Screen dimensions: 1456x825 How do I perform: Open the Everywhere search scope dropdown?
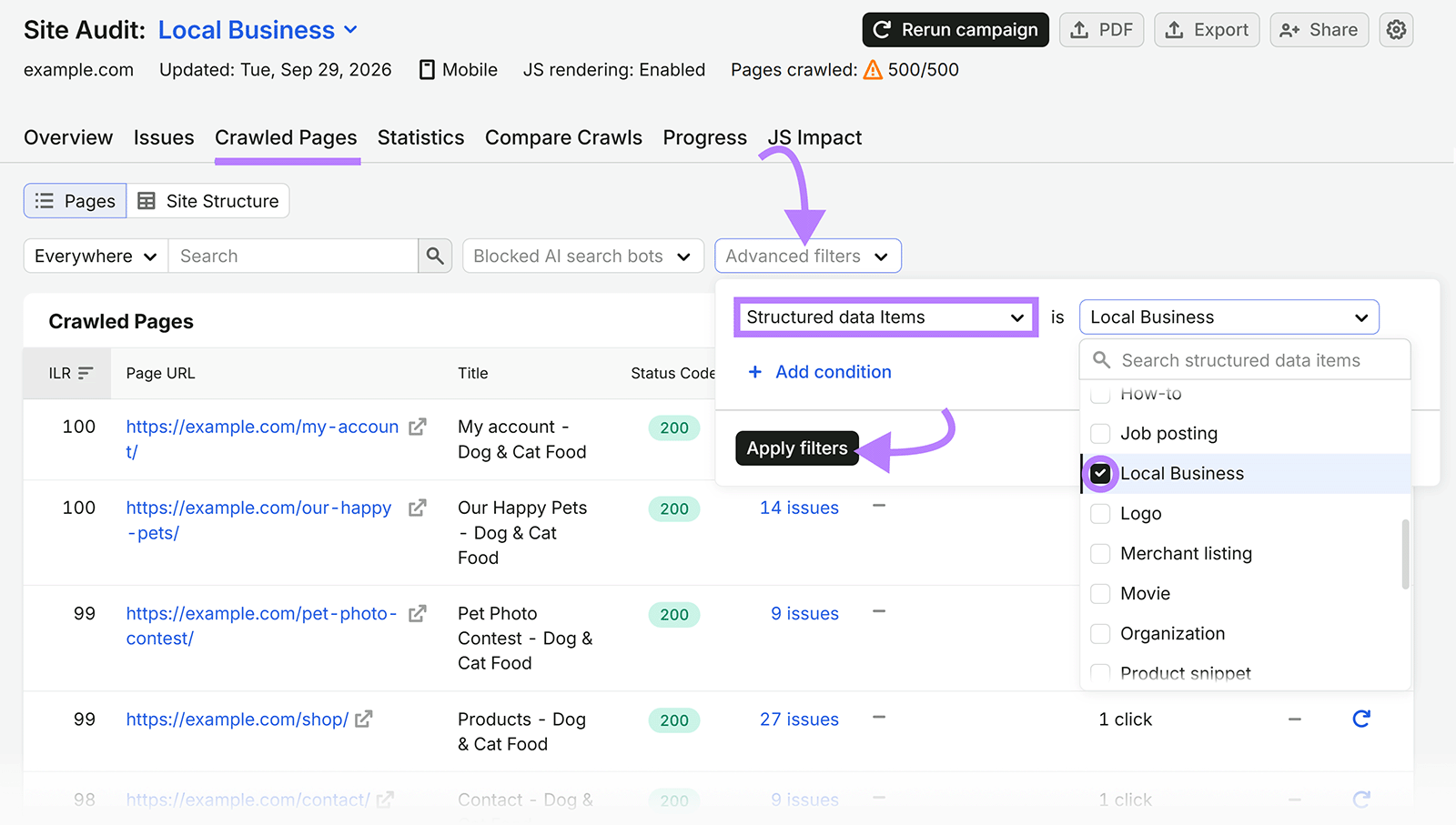pyautogui.click(x=96, y=256)
